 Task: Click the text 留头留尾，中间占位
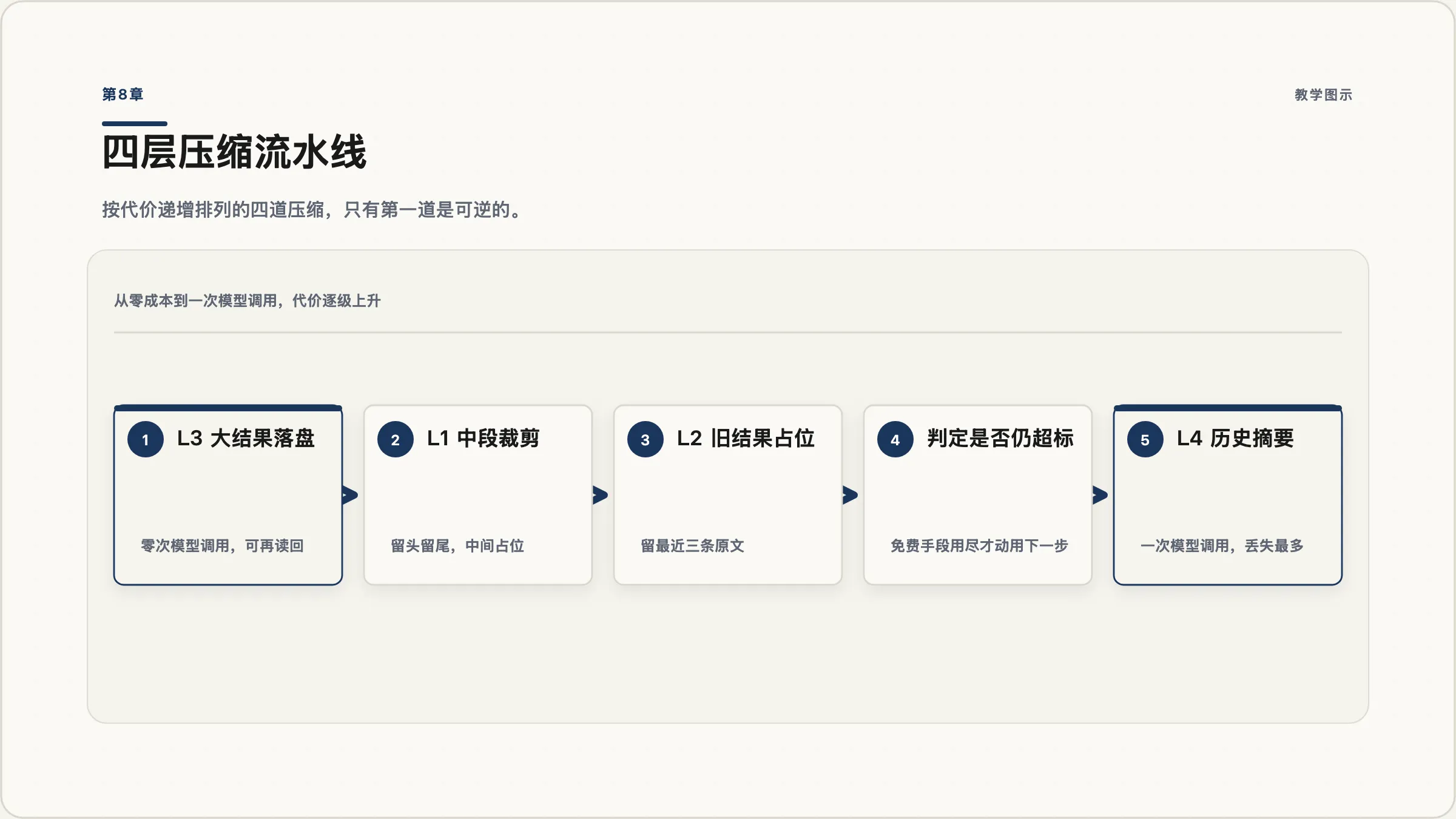(457, 545)
